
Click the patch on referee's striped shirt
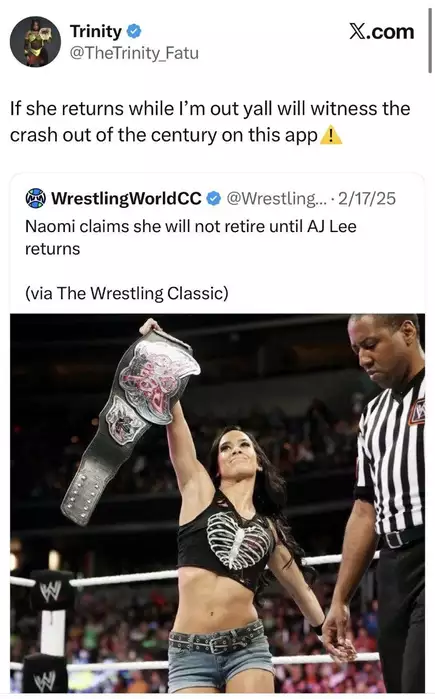point(417,414)
